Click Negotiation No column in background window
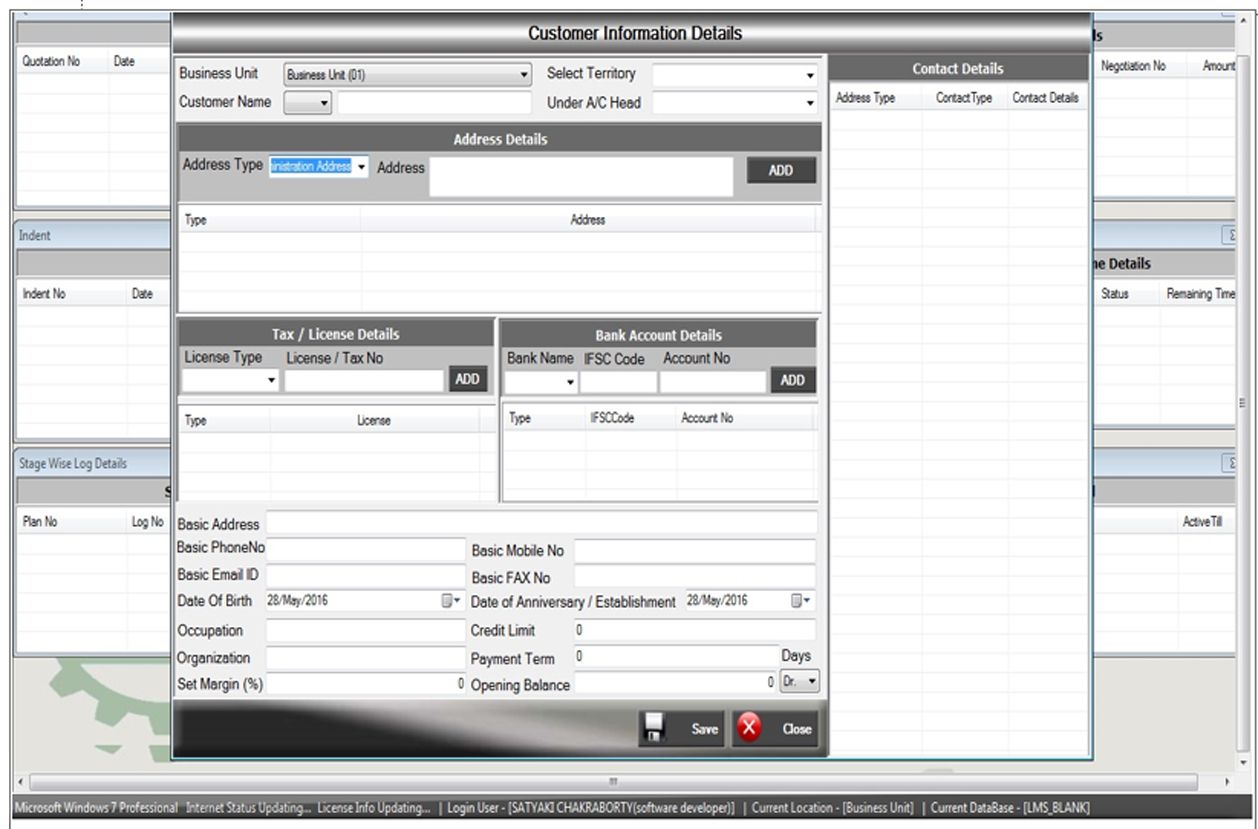Image resolution: width=1258 pixels, height=829 pixels. (1133, 65)
